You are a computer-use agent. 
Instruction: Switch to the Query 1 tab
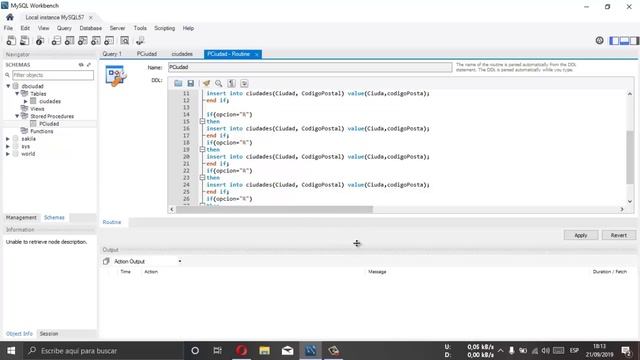pos(112,54)
